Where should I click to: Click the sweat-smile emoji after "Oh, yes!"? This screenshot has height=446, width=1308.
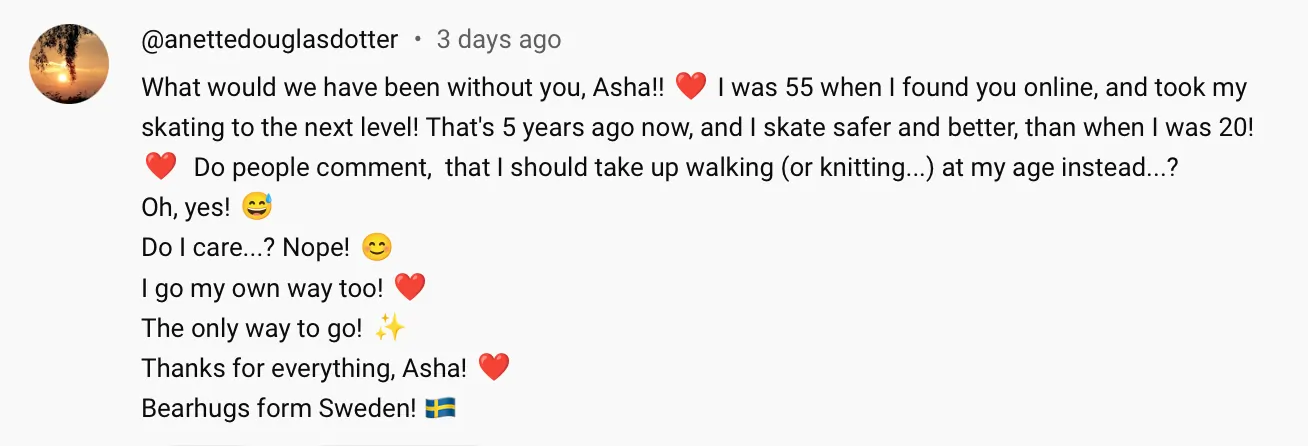click(257, 207)
